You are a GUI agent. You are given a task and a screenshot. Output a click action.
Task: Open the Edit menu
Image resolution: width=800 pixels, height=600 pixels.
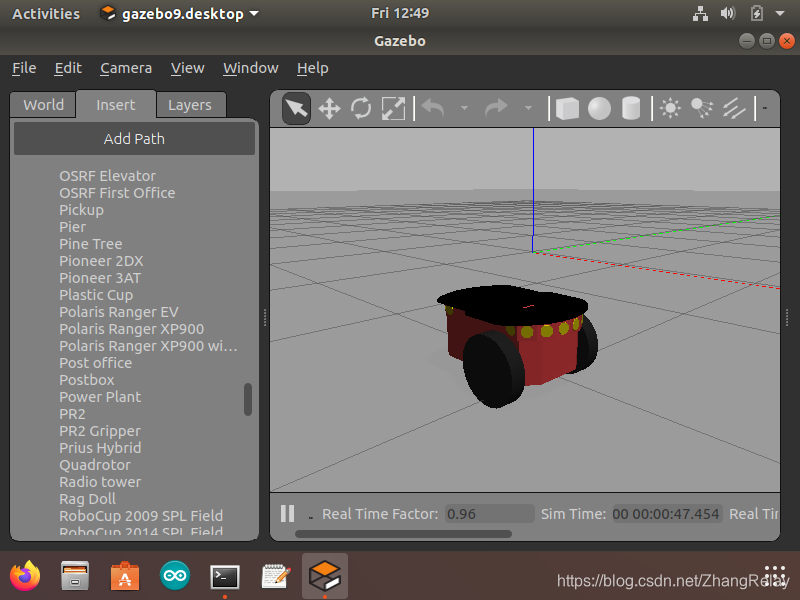tap(68, 68)
